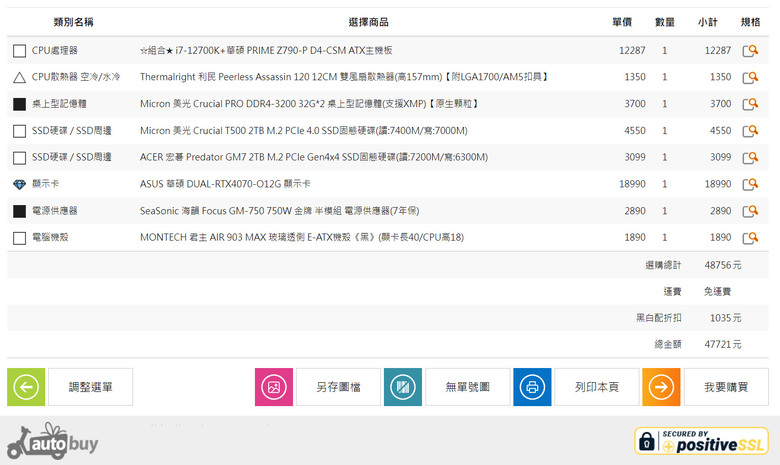
Task: Select the ACER Predator GM7 2TB product text
Action: tap(314, 157)
